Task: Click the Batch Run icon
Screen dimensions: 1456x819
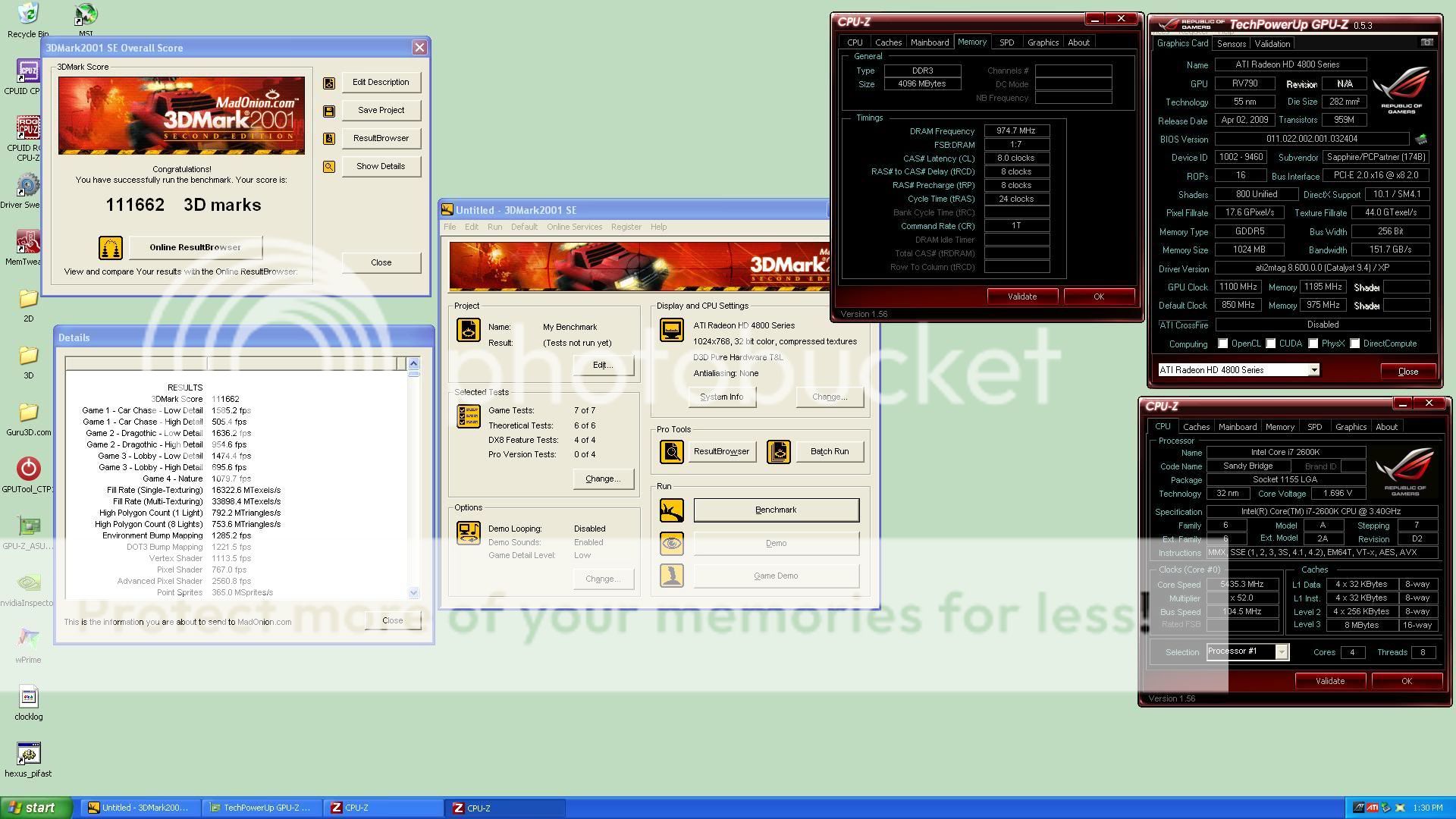Action: coord(778,452)
